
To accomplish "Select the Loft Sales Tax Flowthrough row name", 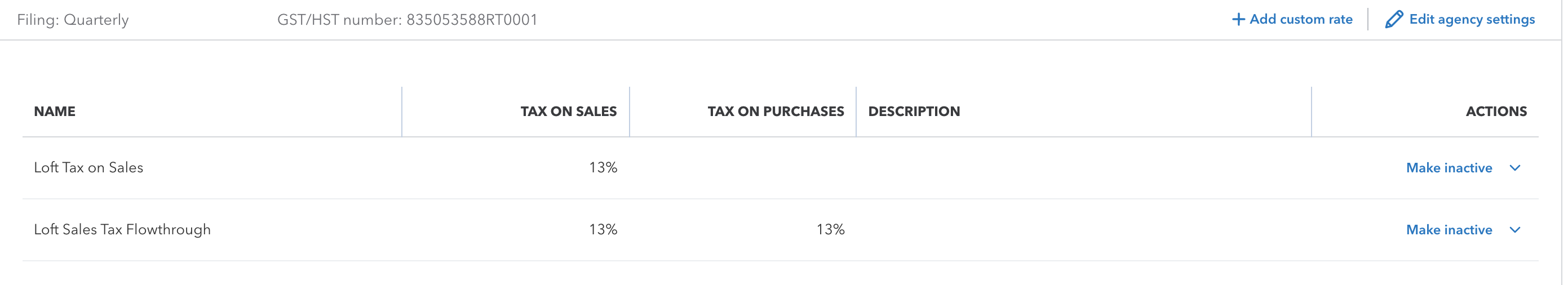I will [122, 230].
